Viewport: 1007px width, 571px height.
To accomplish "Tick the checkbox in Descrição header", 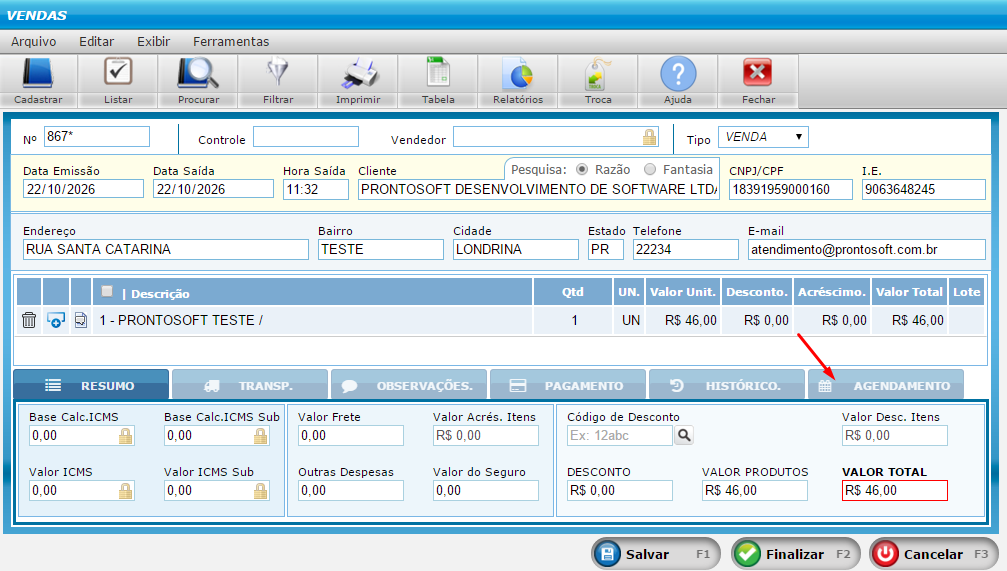I will click(x=107, y=292).
